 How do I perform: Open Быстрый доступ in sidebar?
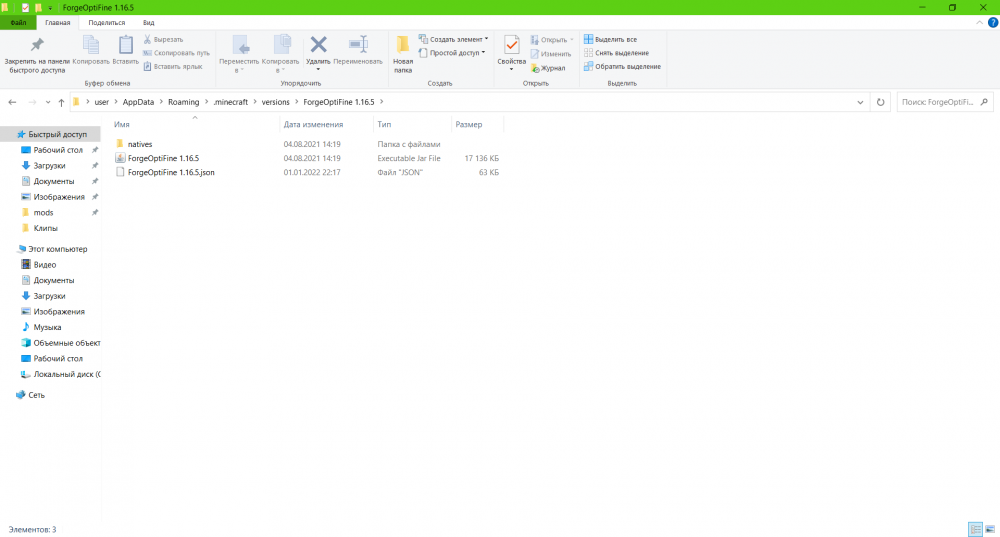coord(56,135)
